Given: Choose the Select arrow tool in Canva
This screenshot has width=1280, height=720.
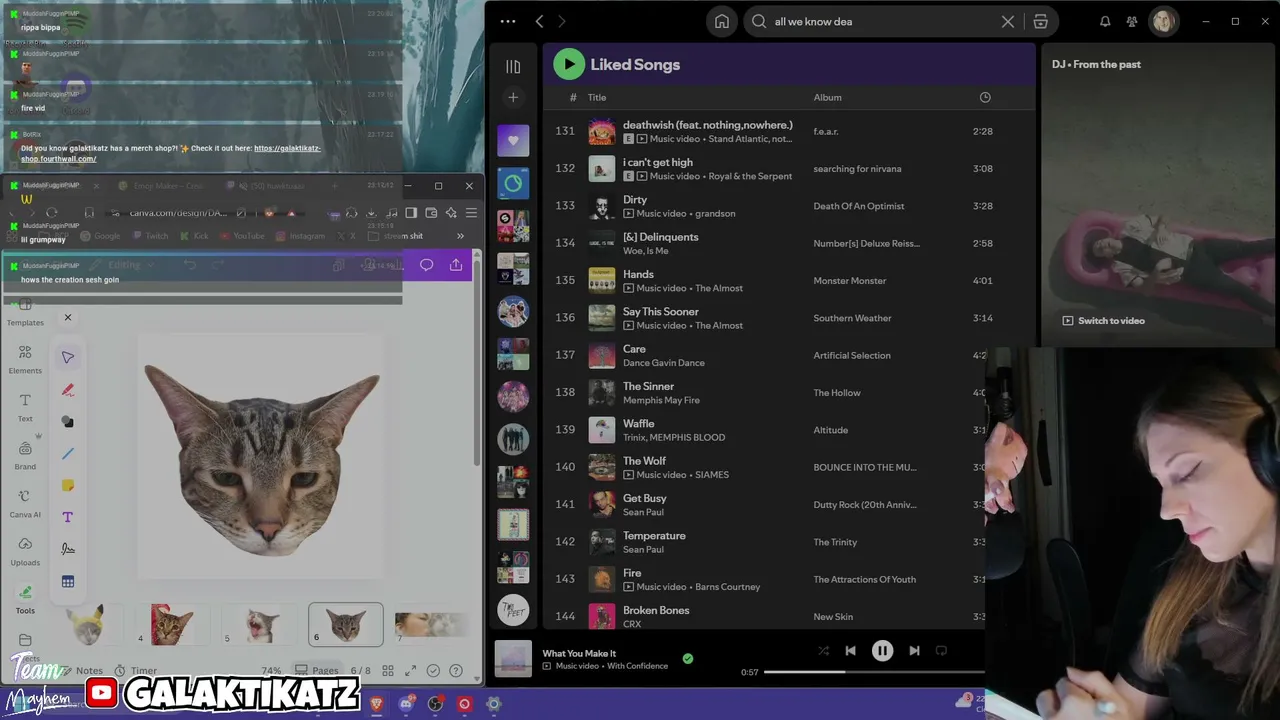Looking at the screenshot, I should tap(68, 357).
